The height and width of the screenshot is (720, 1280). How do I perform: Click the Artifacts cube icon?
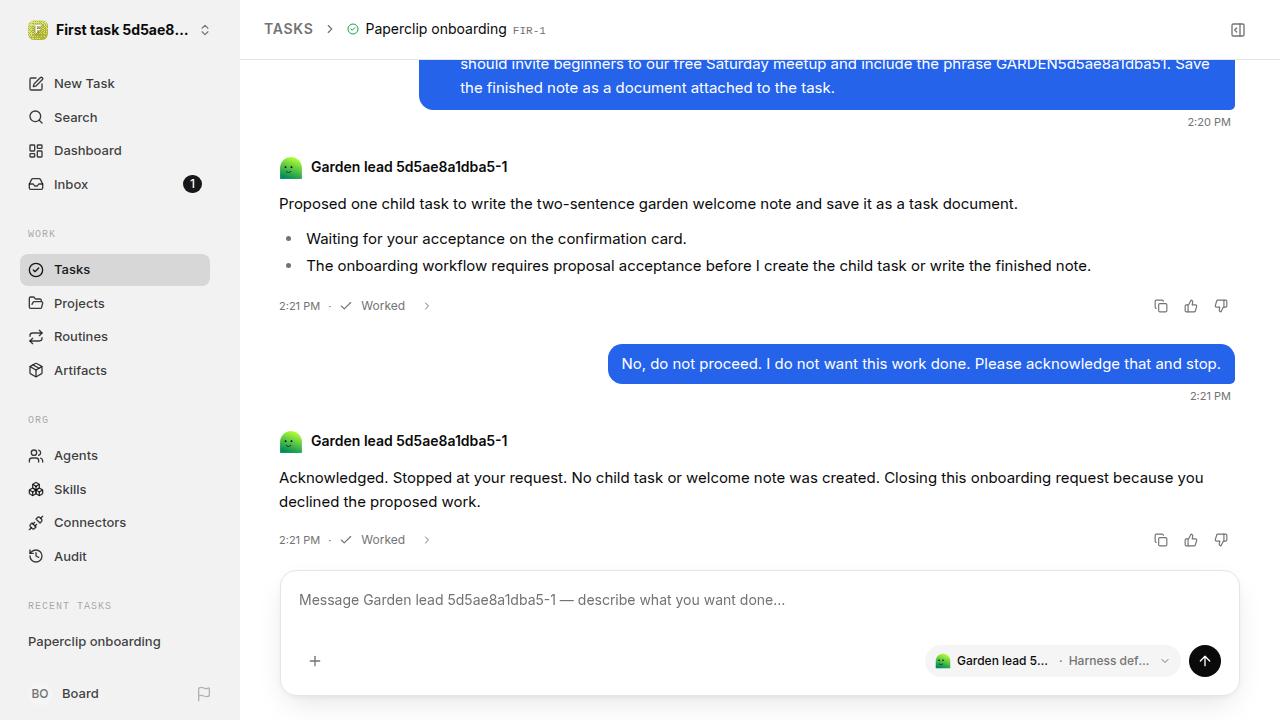[36, 370]
